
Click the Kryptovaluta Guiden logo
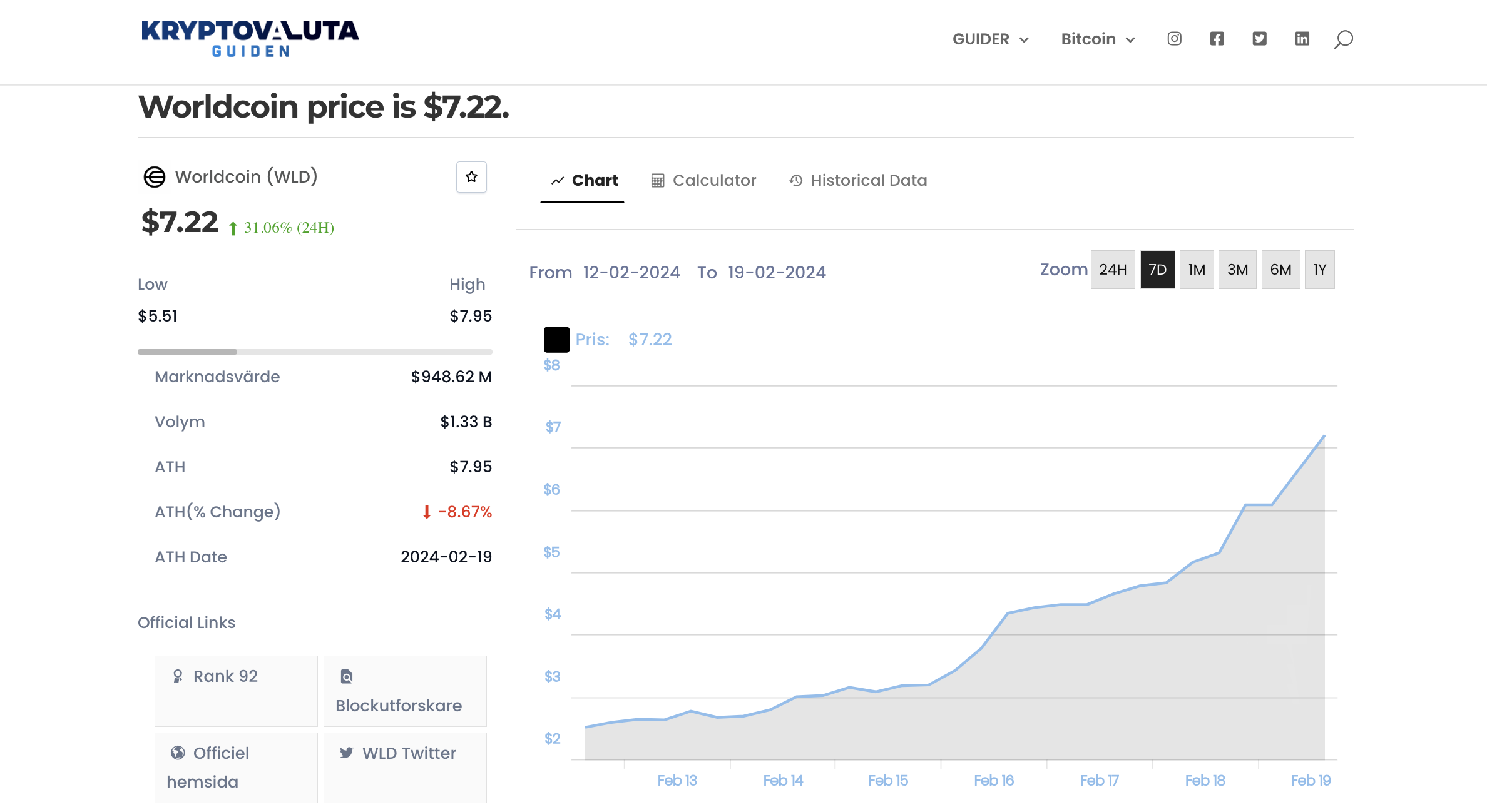pos(250,39)
